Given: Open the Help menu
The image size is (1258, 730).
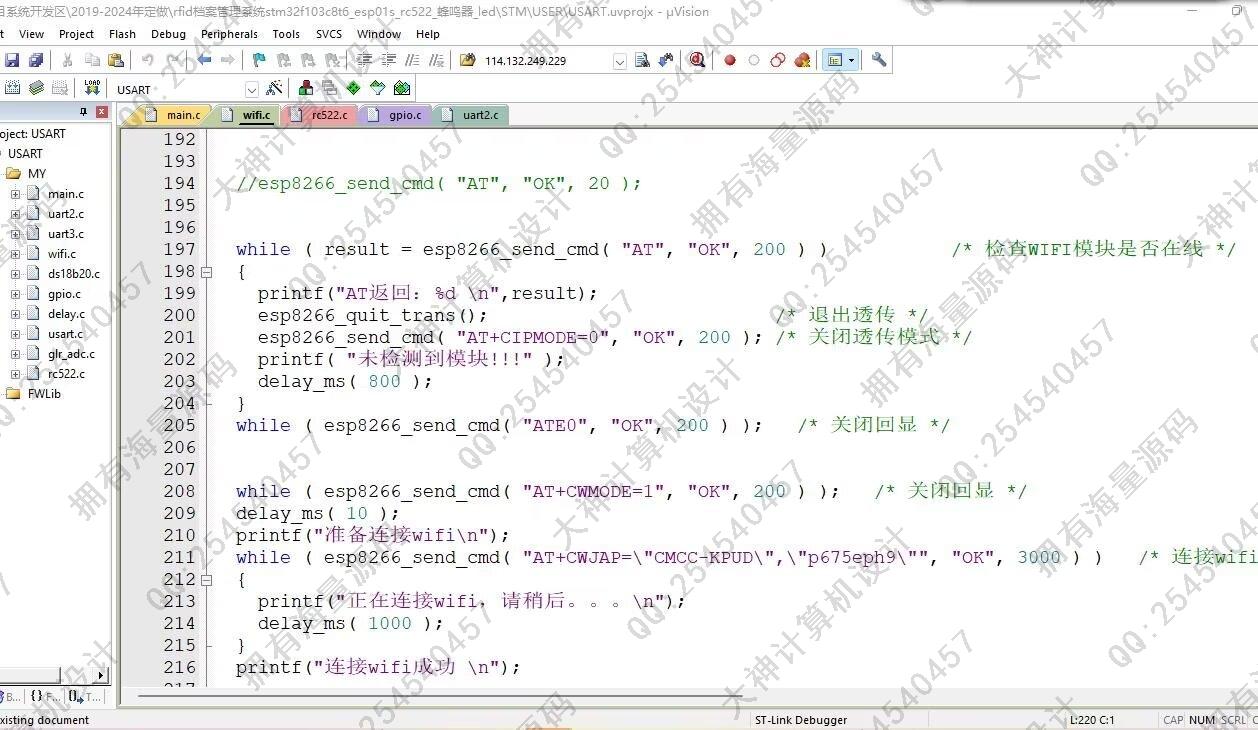Looking at the screenshot, I should click(x=428, y=34).
